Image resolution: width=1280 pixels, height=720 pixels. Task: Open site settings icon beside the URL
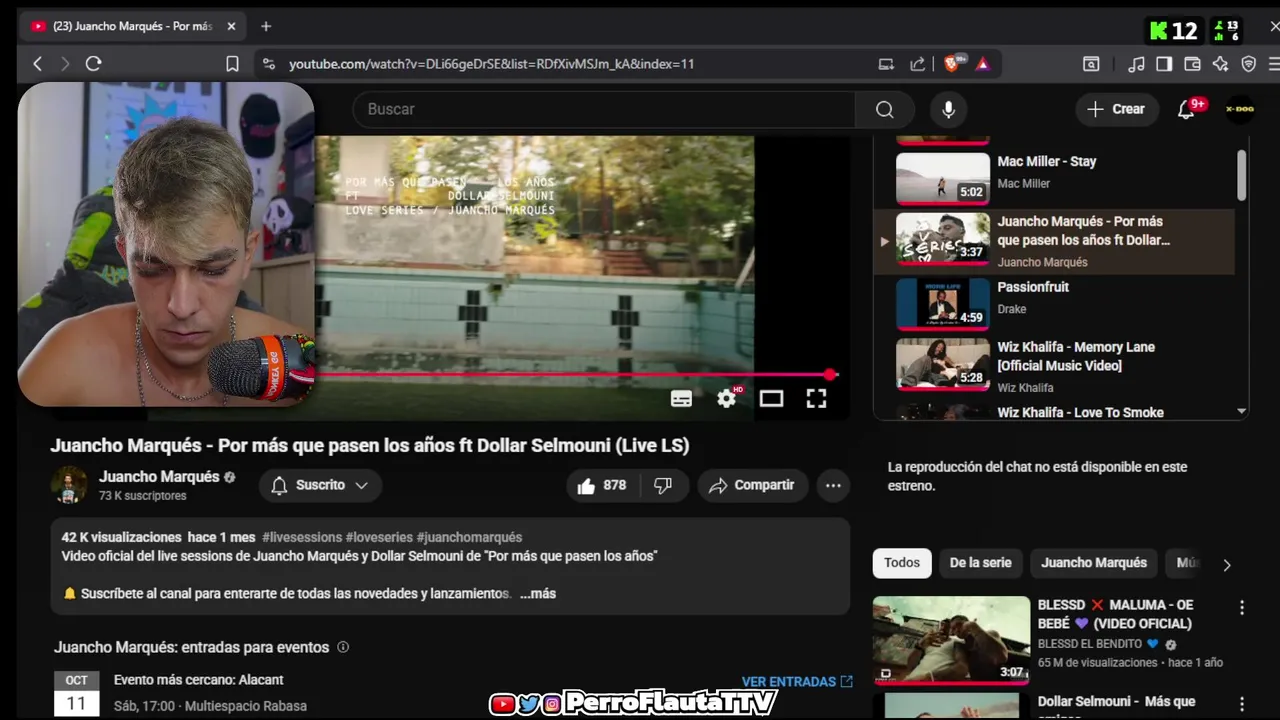[x=268, y=64]
